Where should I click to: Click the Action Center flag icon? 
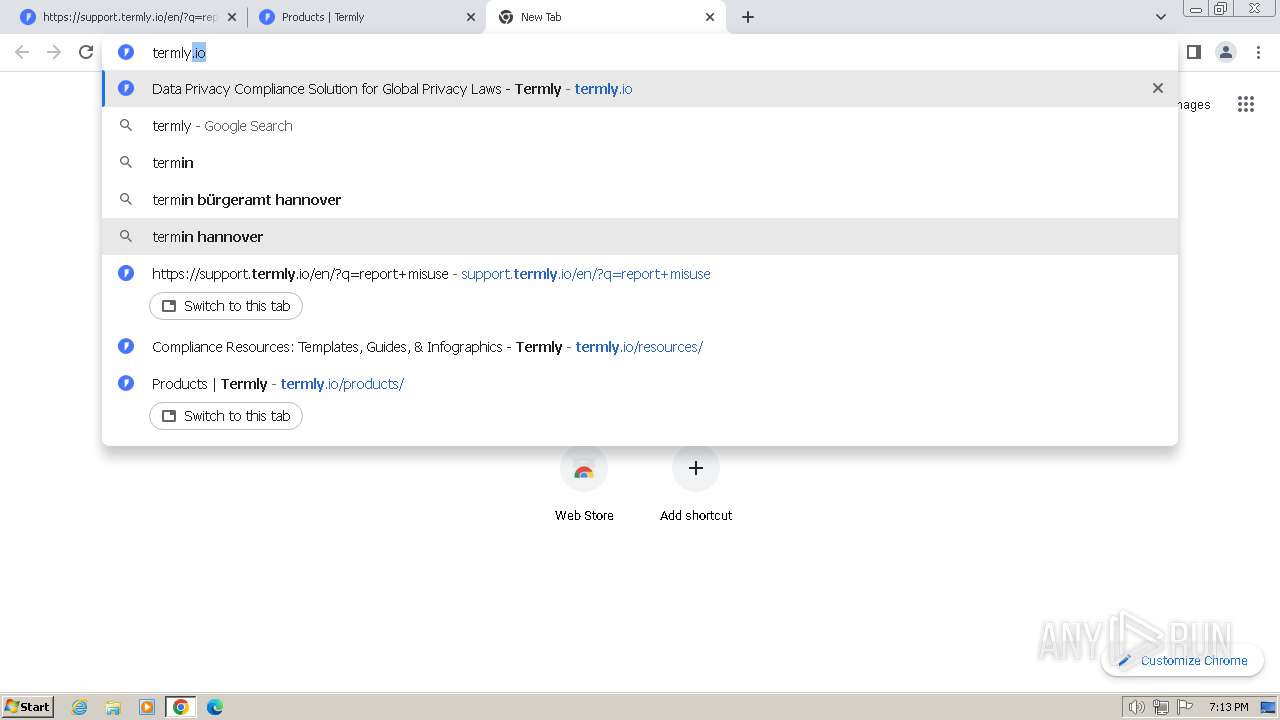click(x=1185, y=707)
